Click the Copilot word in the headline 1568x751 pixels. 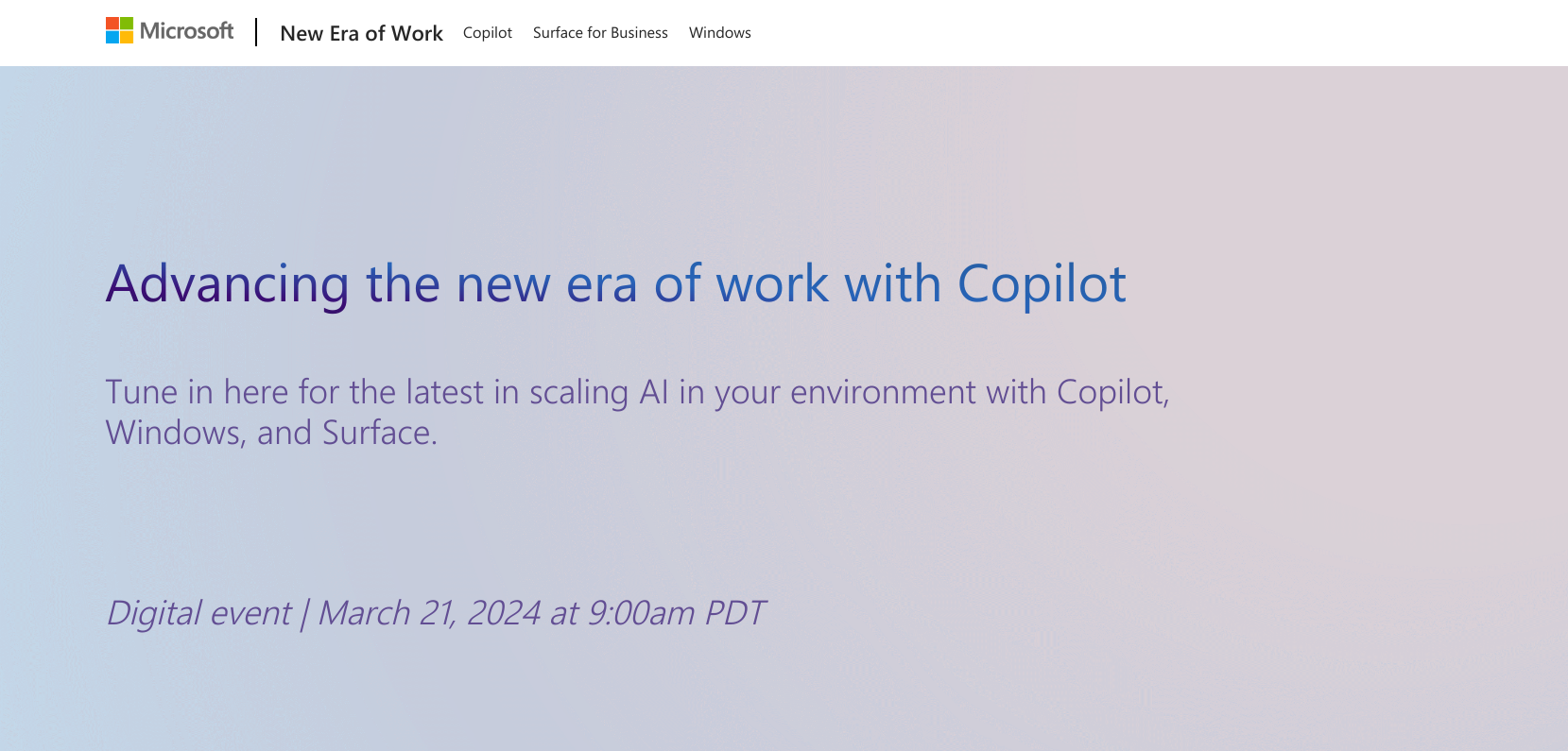coord(1038,283)
